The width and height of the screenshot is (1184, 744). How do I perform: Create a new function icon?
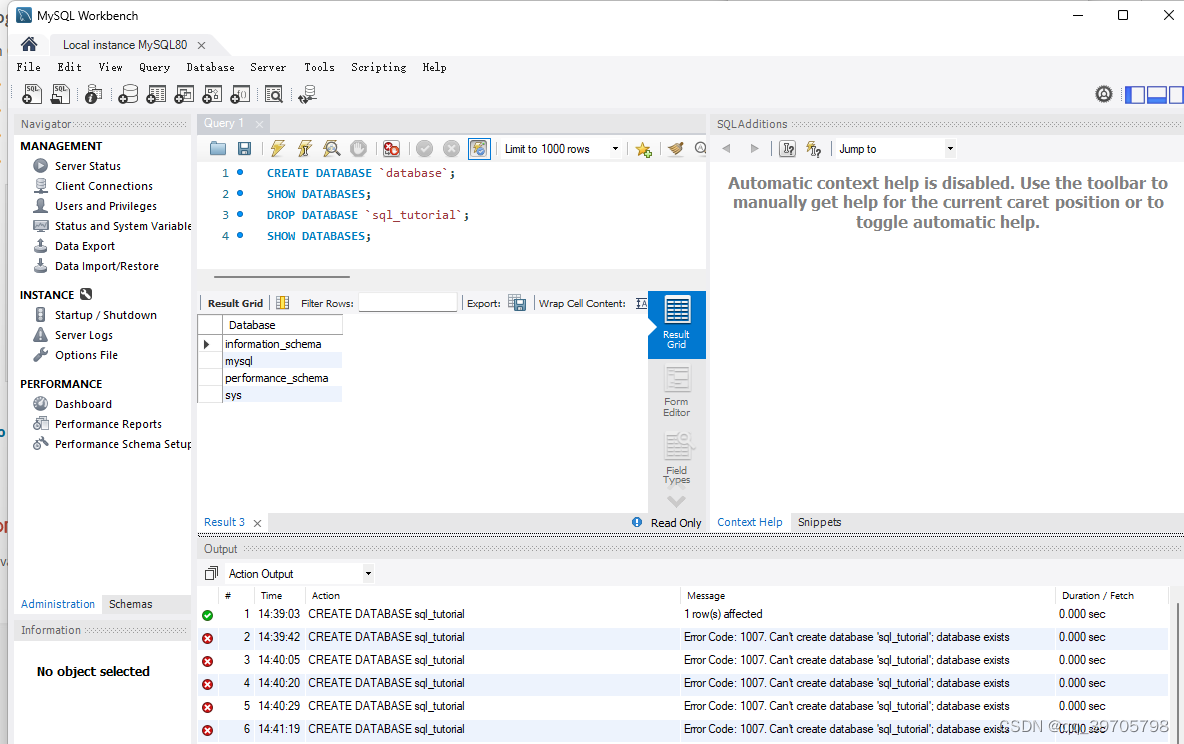[240, 94]
